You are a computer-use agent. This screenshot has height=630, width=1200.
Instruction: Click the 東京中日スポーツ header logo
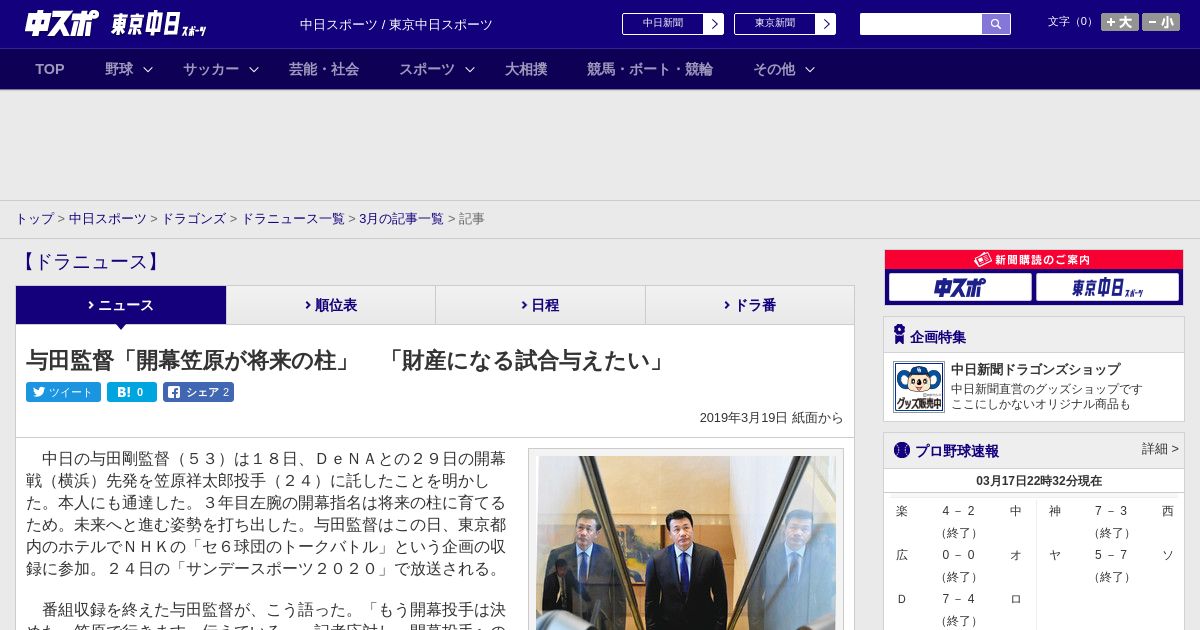(159, 25)
